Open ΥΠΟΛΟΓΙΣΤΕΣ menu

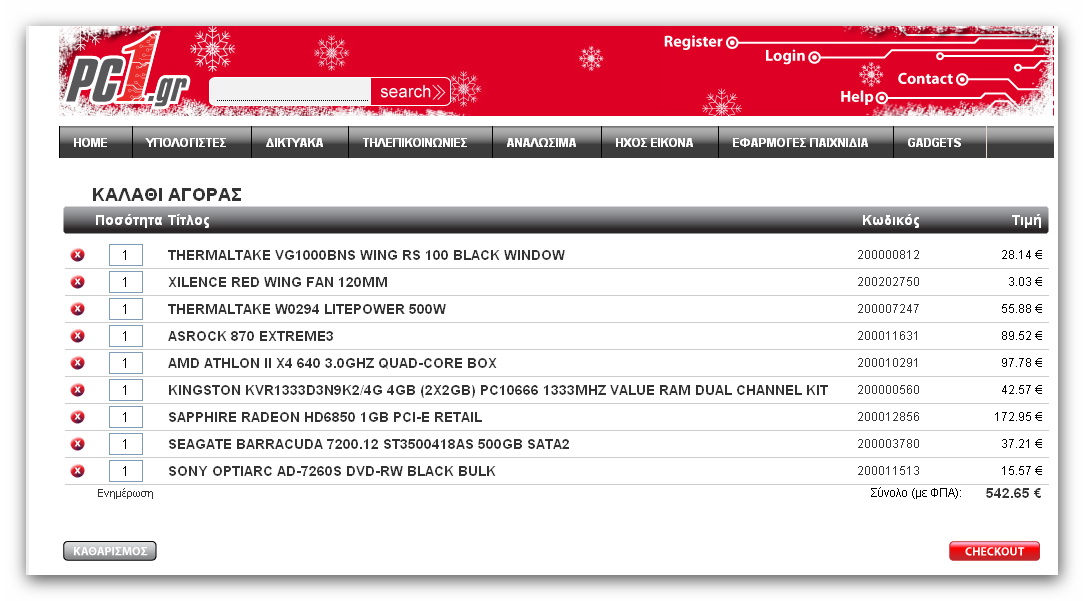[x=186, y=142]
